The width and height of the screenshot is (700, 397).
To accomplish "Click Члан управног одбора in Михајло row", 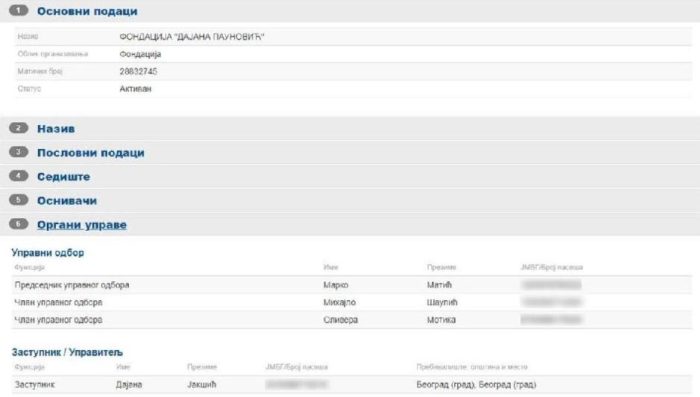I will pyautogui.click(x=58, y=302).
